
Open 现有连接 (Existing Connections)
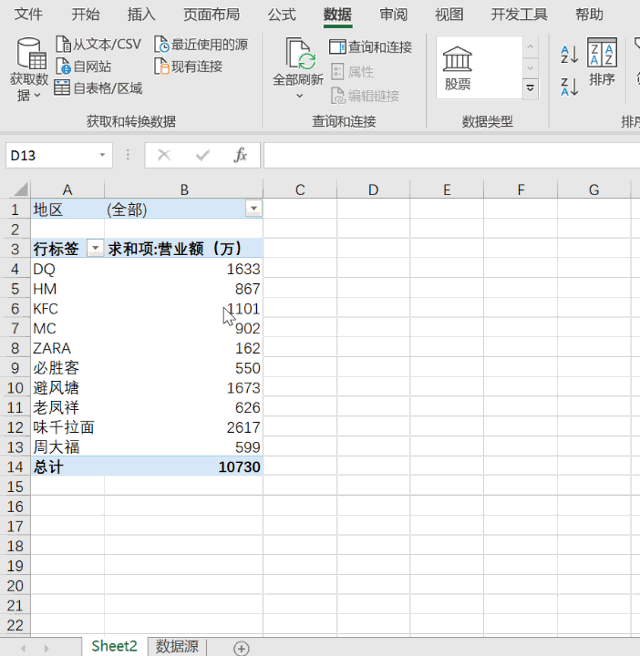pyautogui.click(x=189, y=66)
